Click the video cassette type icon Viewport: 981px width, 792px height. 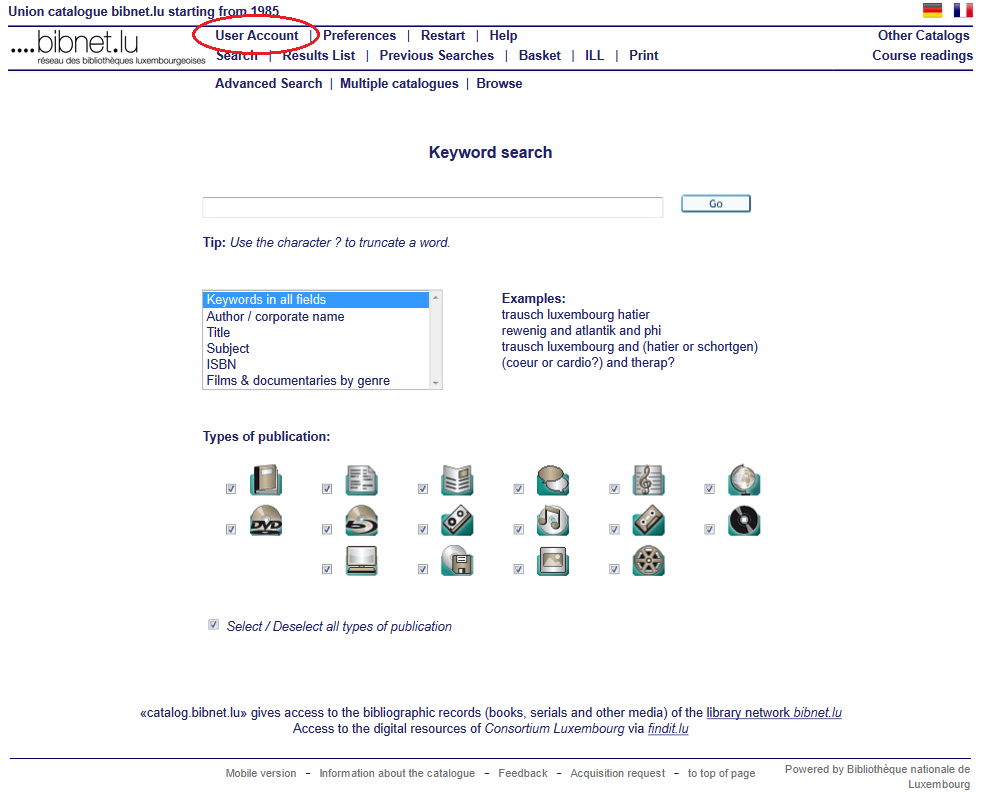click(x=457, y=520)
